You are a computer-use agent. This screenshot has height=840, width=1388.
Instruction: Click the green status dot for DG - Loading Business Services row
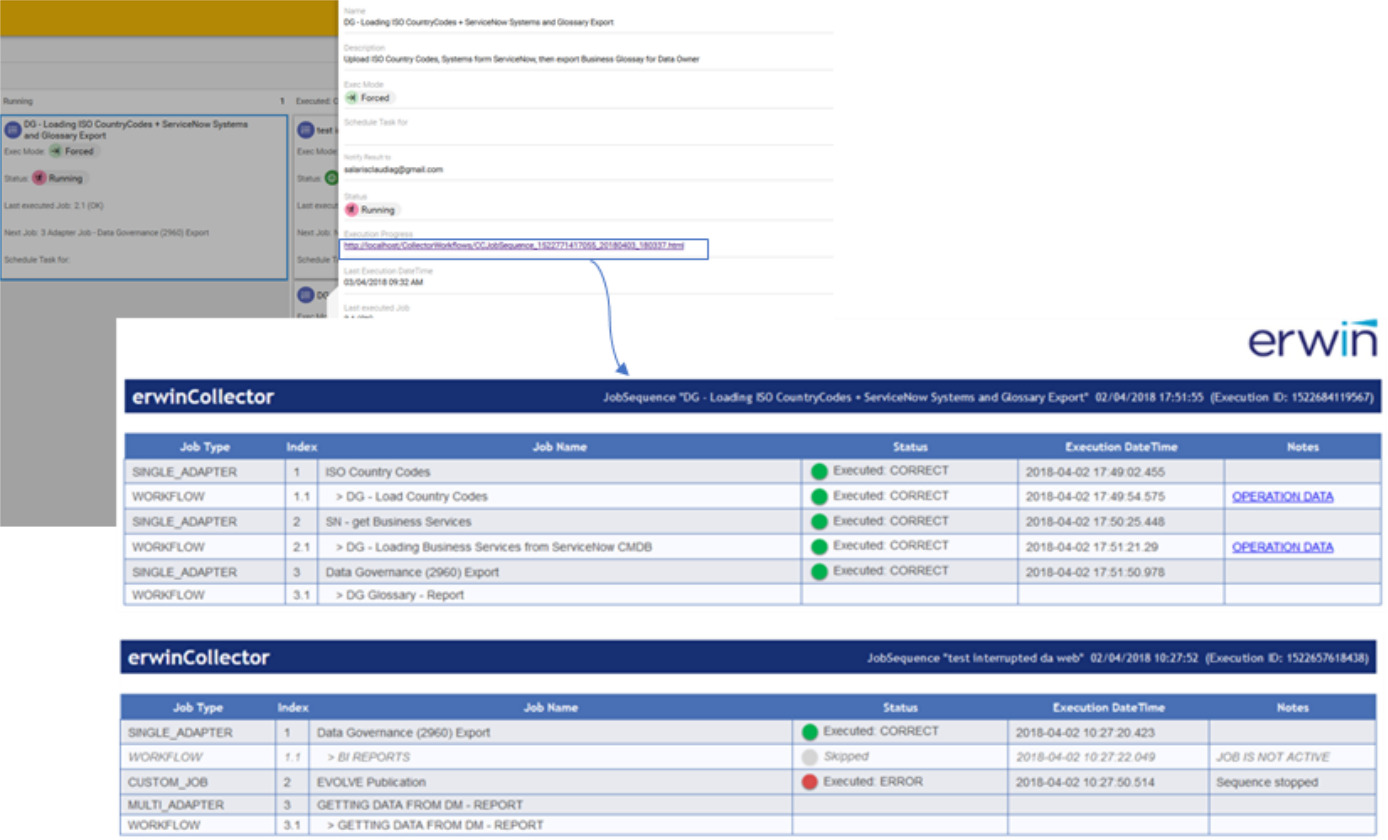pos(820,547)
